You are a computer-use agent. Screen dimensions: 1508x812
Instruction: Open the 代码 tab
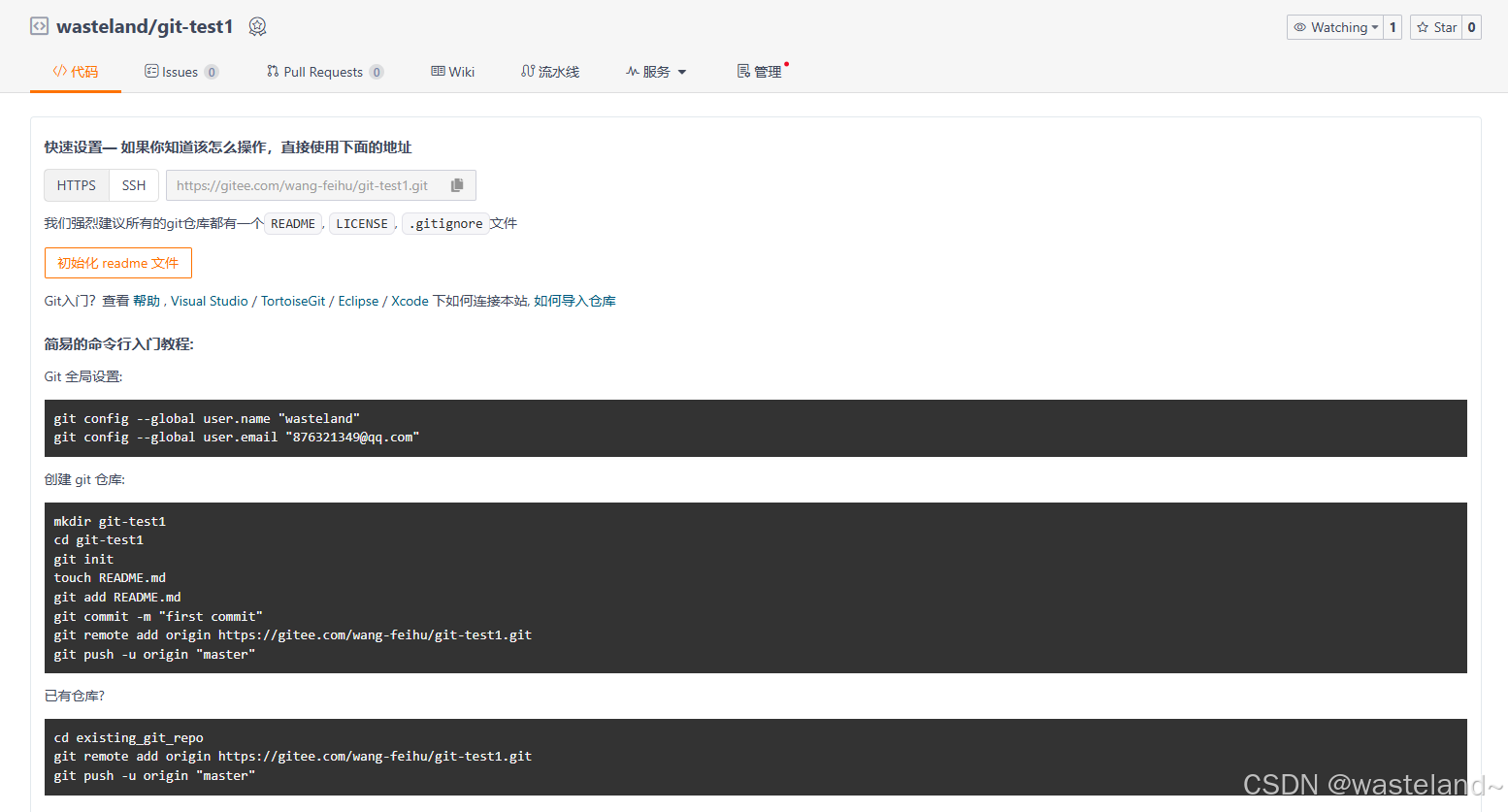[76, 72]
